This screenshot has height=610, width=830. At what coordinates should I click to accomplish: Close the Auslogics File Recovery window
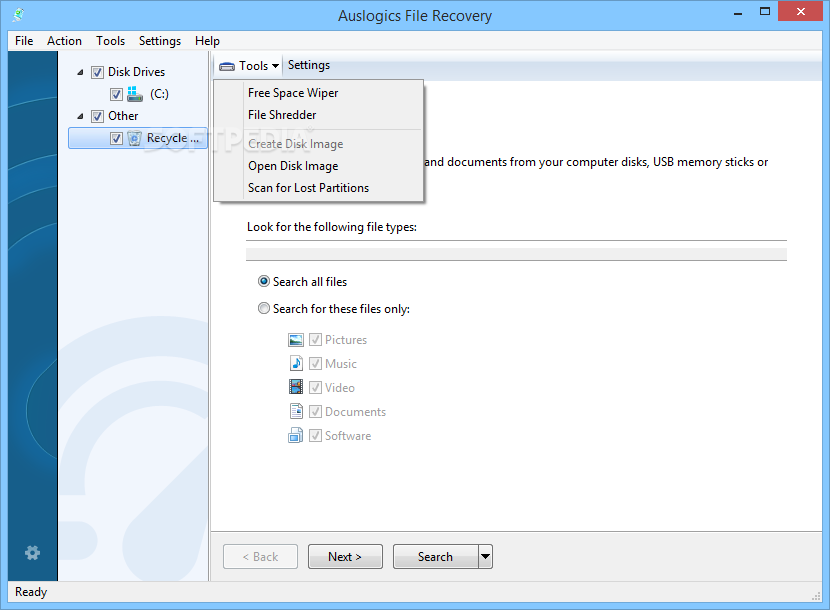pos(800,12)
